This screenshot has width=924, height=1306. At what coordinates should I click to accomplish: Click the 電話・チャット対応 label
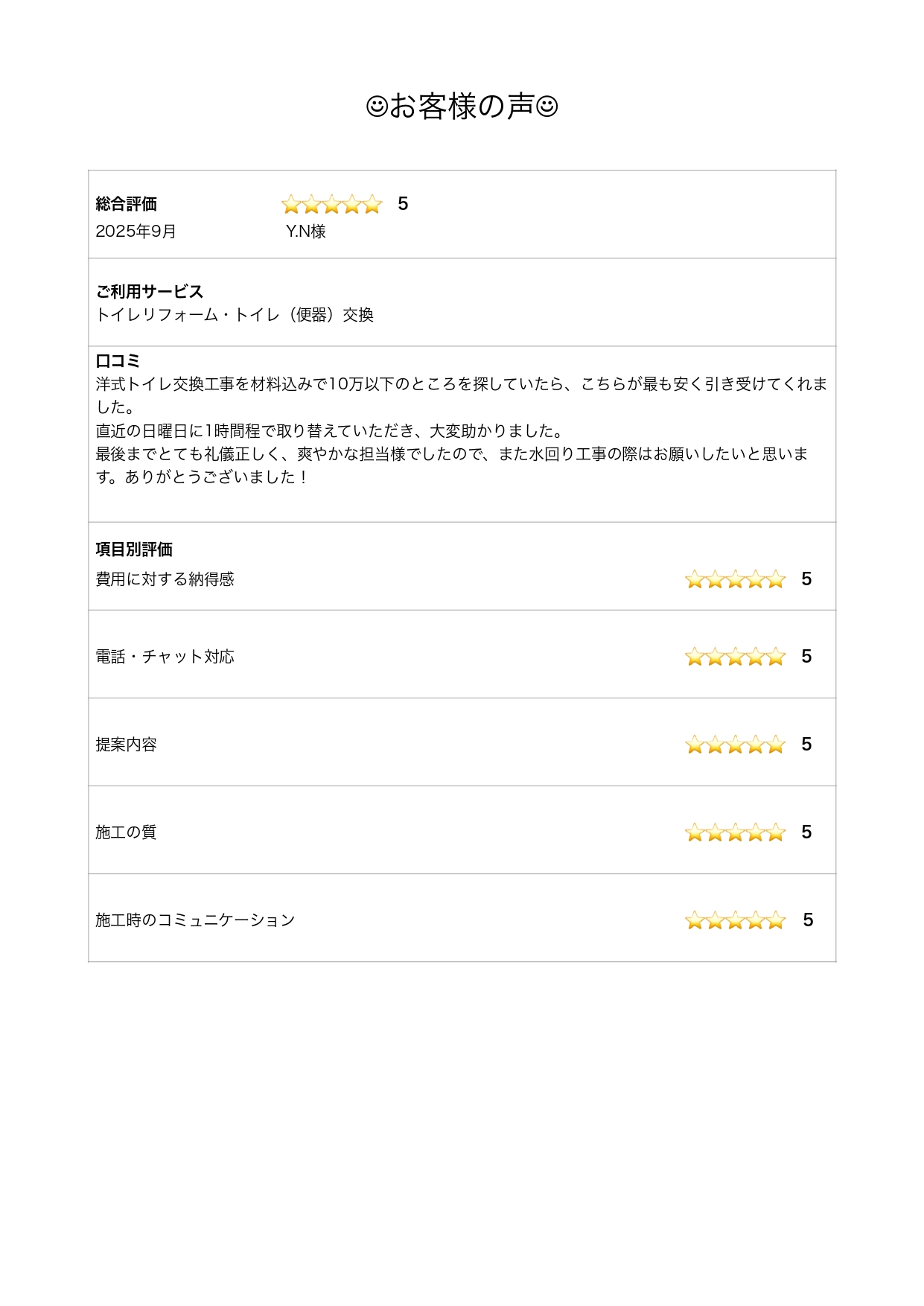tap(165, 657)
